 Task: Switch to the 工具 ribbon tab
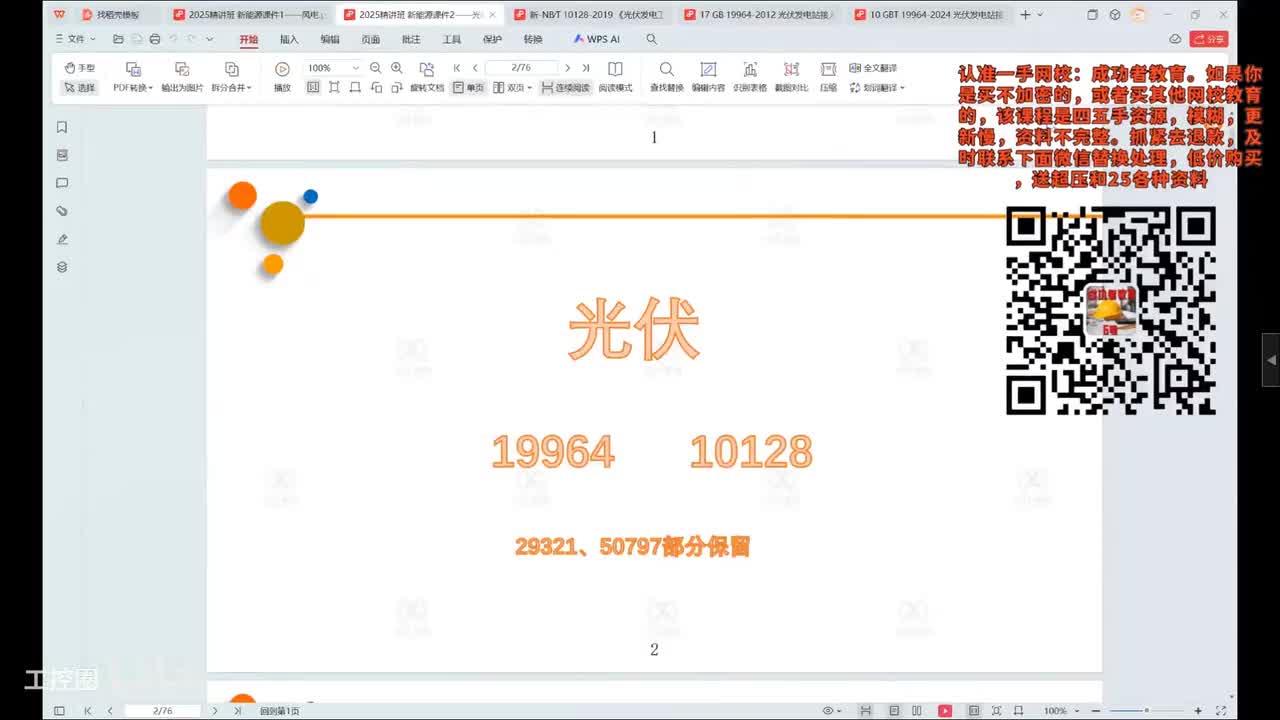point(452,39)
